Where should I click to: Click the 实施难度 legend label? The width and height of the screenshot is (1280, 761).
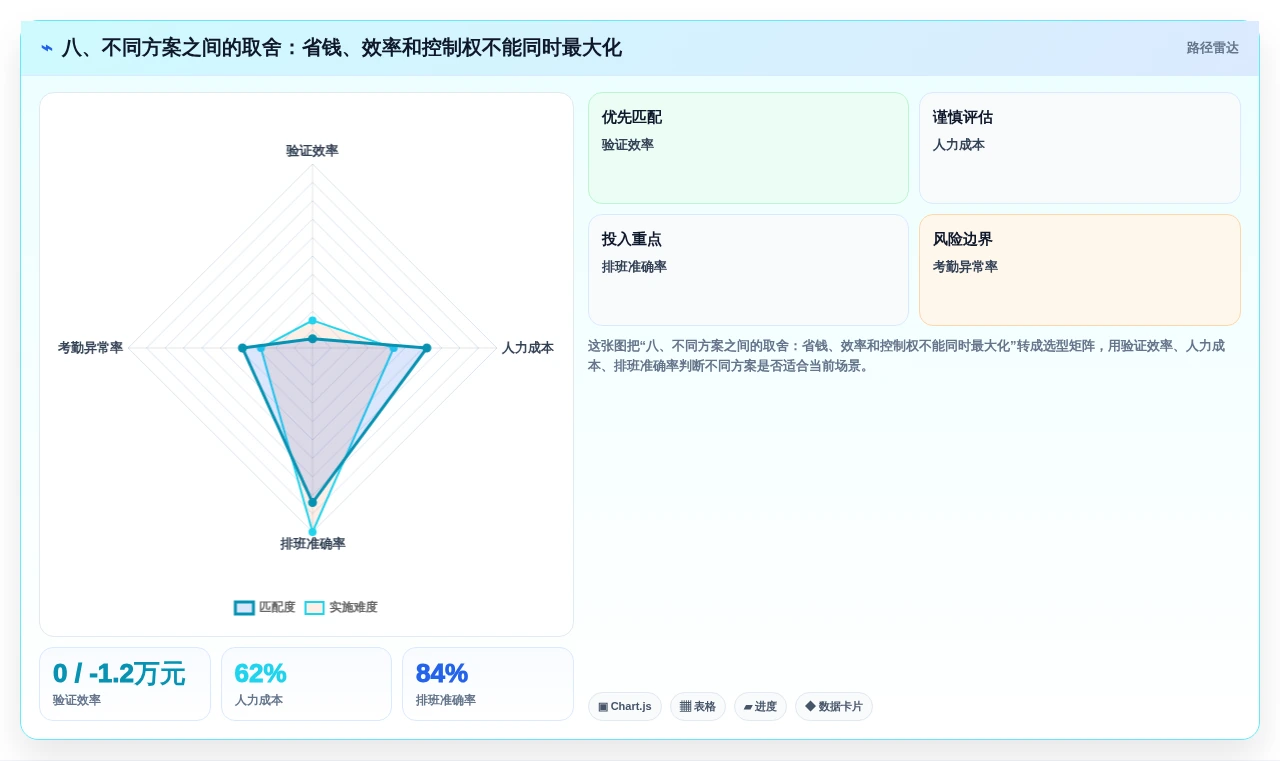pos(353,608)
